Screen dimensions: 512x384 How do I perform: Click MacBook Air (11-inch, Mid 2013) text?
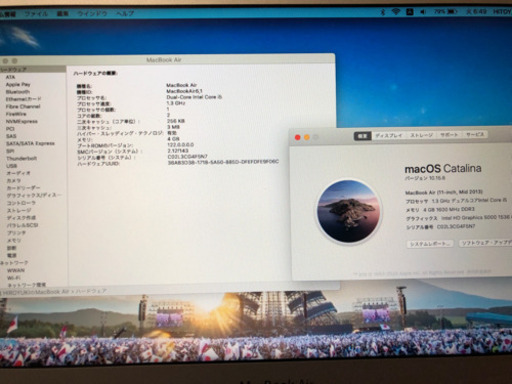444,192
